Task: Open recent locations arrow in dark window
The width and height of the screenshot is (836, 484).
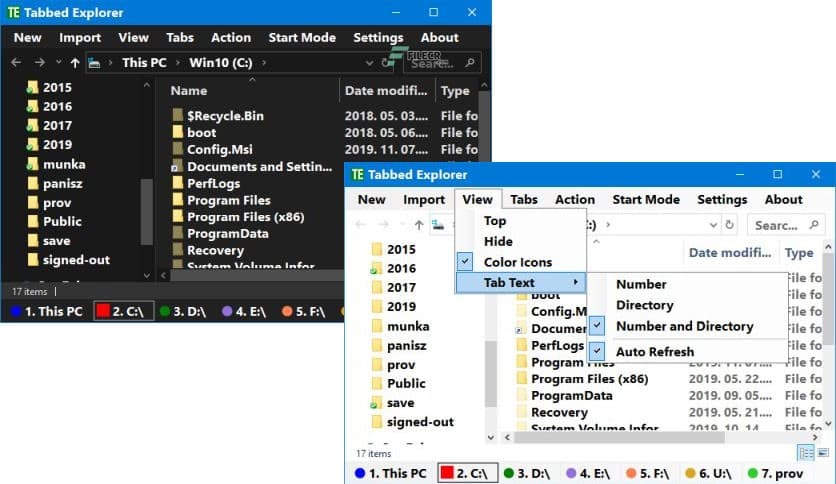Action: pos(58,62)
